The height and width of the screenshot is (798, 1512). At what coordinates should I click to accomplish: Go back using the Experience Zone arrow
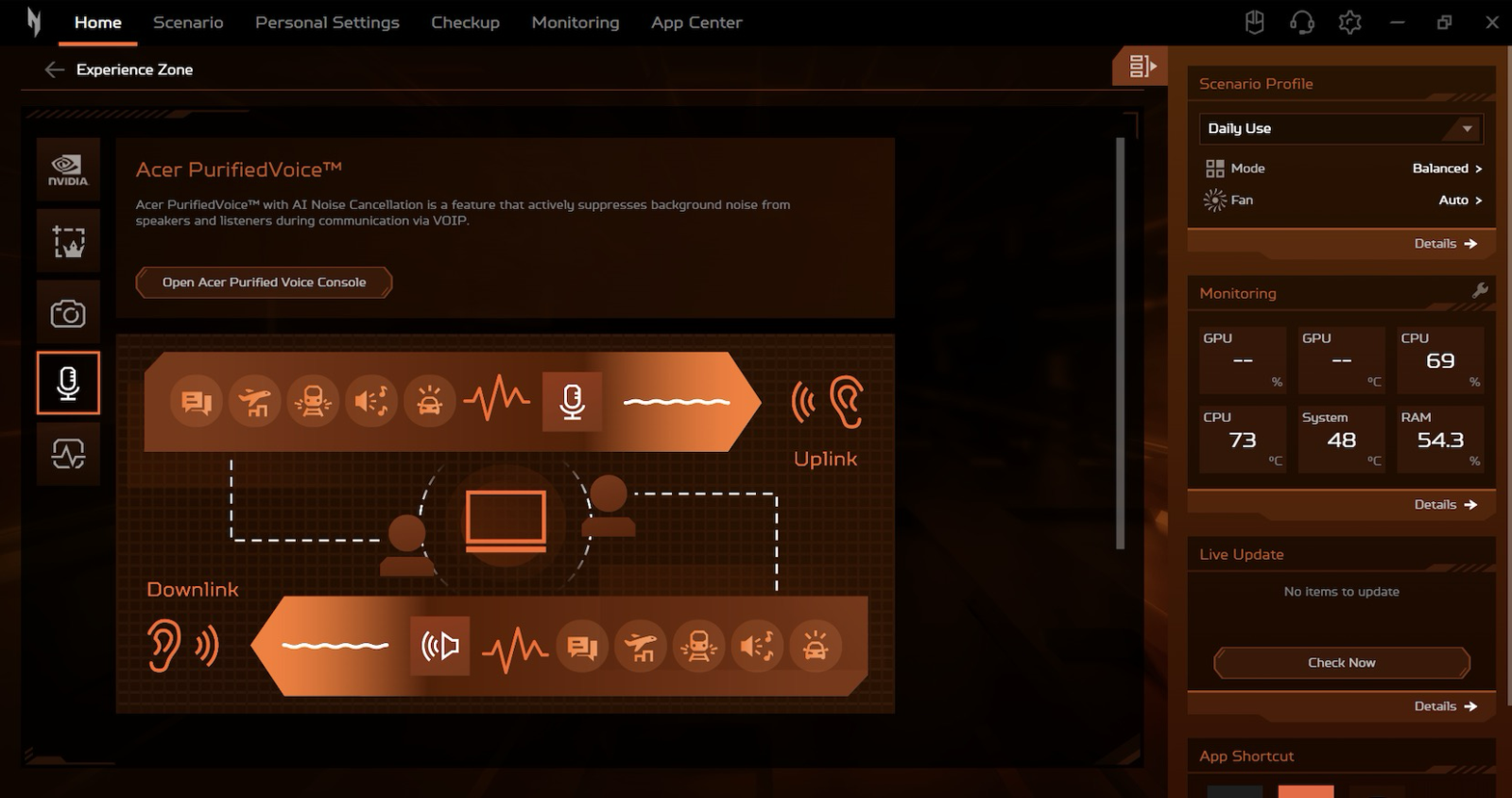[55, 69]
